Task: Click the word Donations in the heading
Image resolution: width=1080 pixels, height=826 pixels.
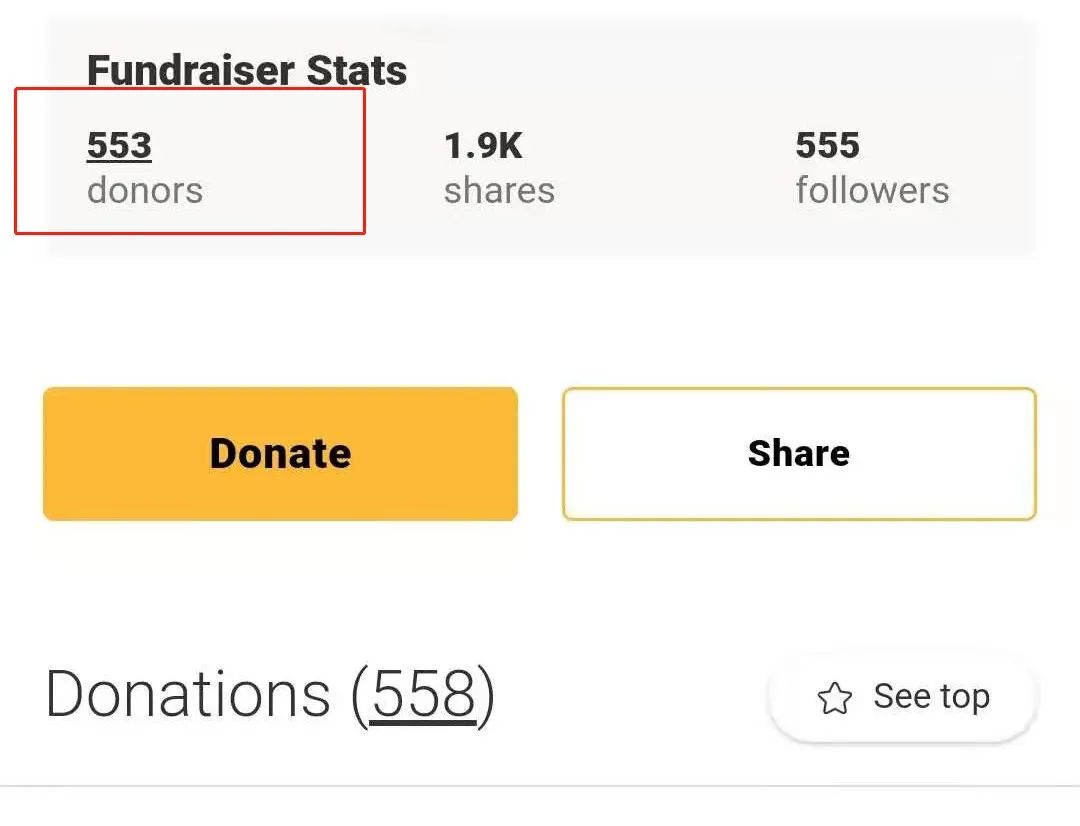Action: [x=188, y=694]
